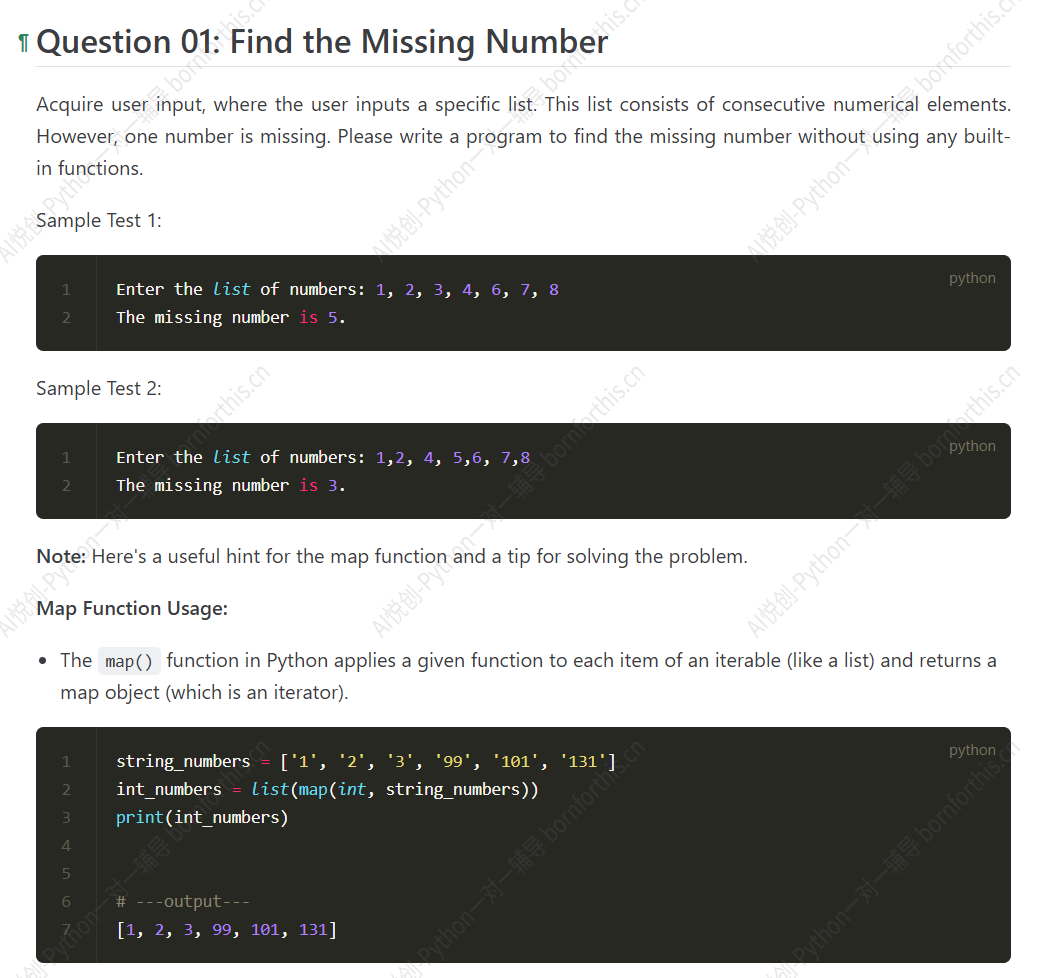Select line number 1 in Sample Test 1 block
This screenshot has height=978, width=1040.
point(66,290)
